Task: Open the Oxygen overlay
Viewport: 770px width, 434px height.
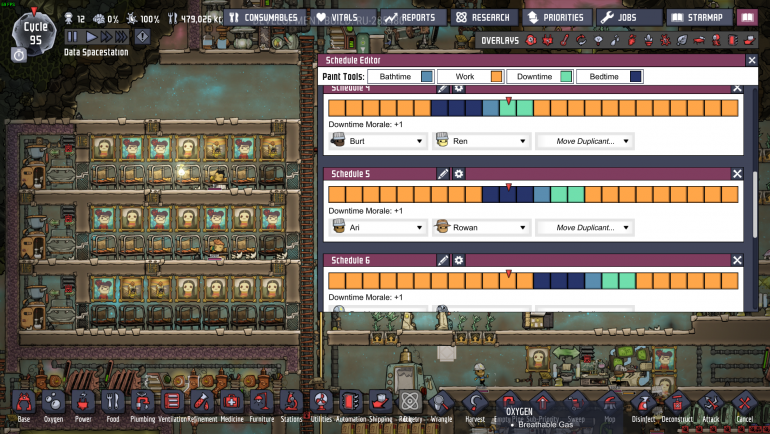Action: point(531,40)
